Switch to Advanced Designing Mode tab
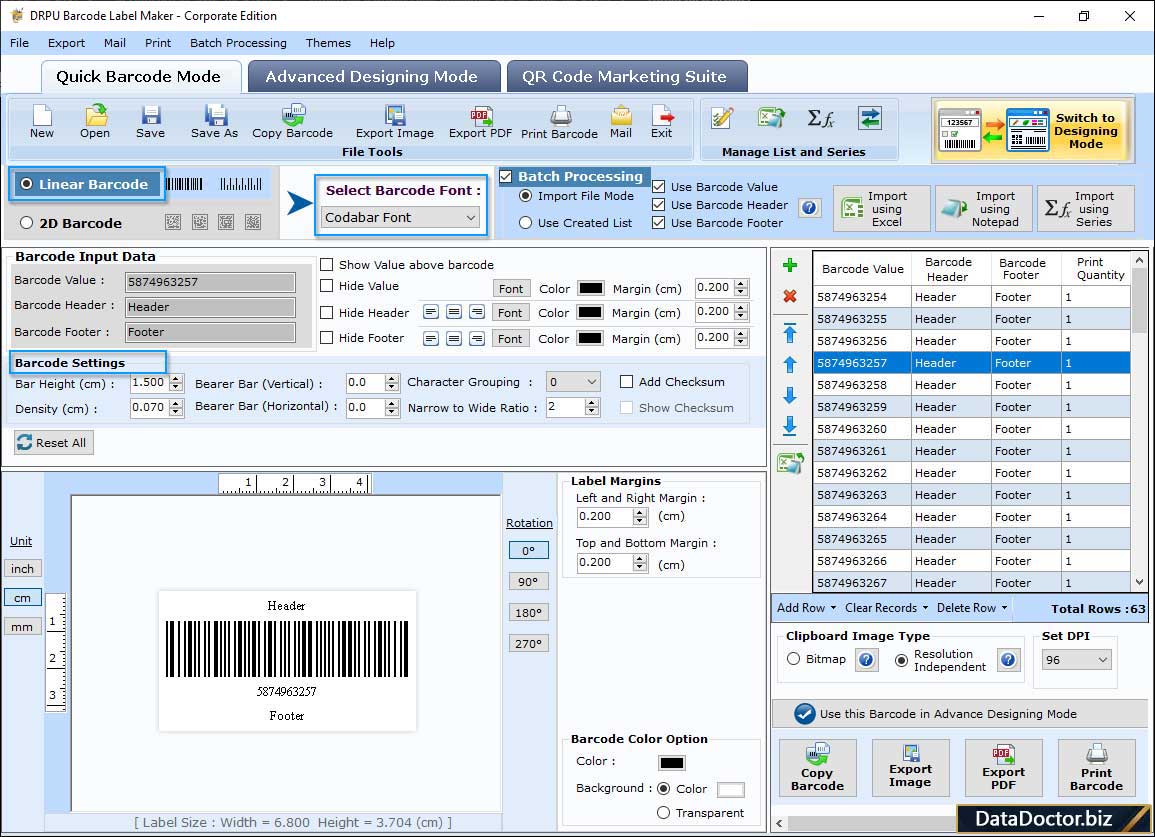 tap(372, 77)
